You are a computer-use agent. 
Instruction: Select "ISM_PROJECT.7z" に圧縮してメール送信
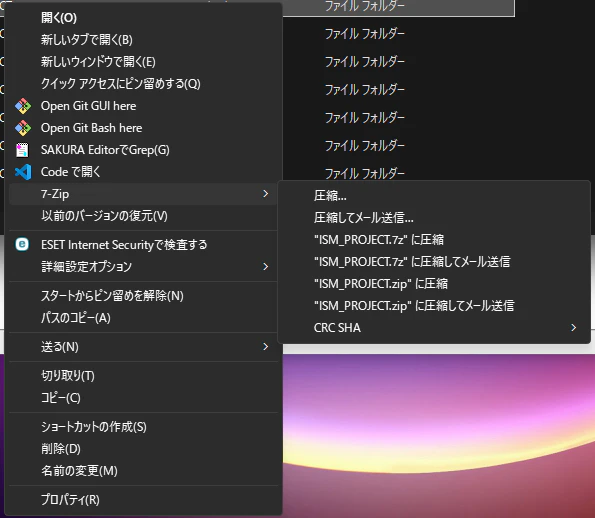(x=434, y=261)
